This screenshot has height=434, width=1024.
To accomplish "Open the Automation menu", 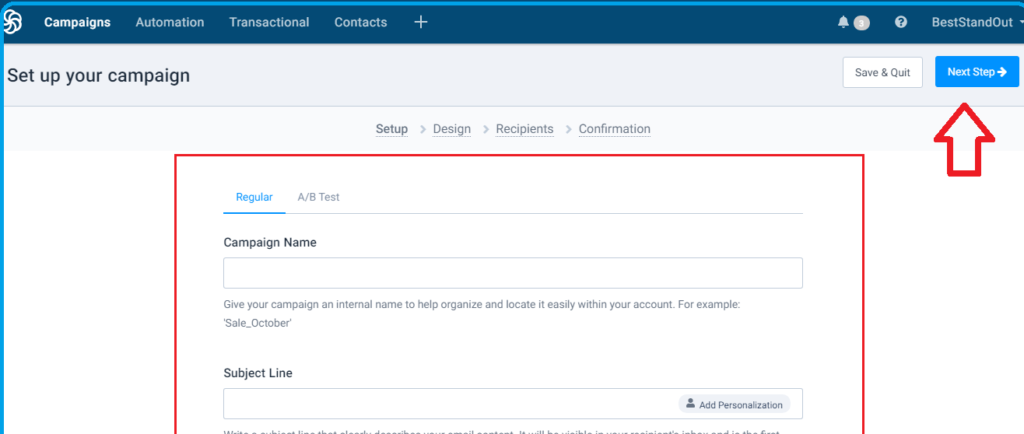I will click(170, 22).
